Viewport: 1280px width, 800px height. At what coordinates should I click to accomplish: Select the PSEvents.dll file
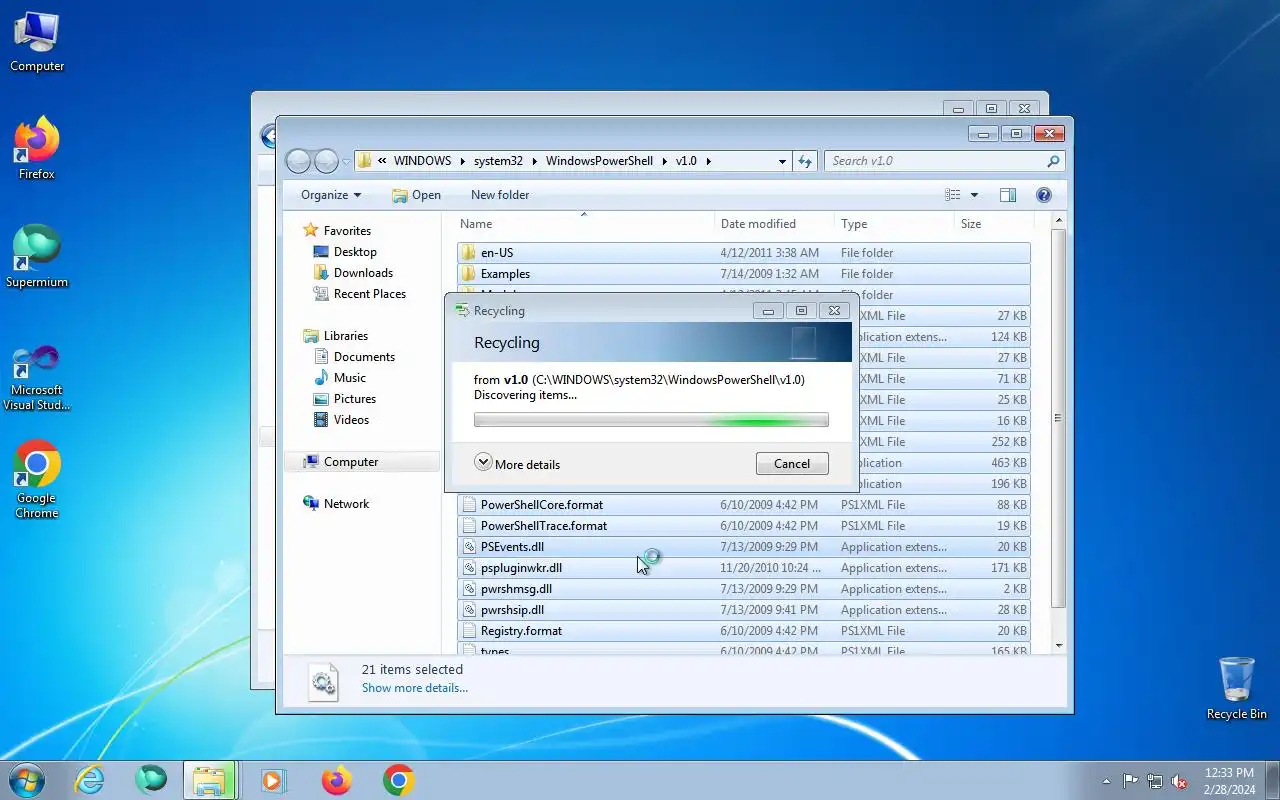click(x=744, y=547)
